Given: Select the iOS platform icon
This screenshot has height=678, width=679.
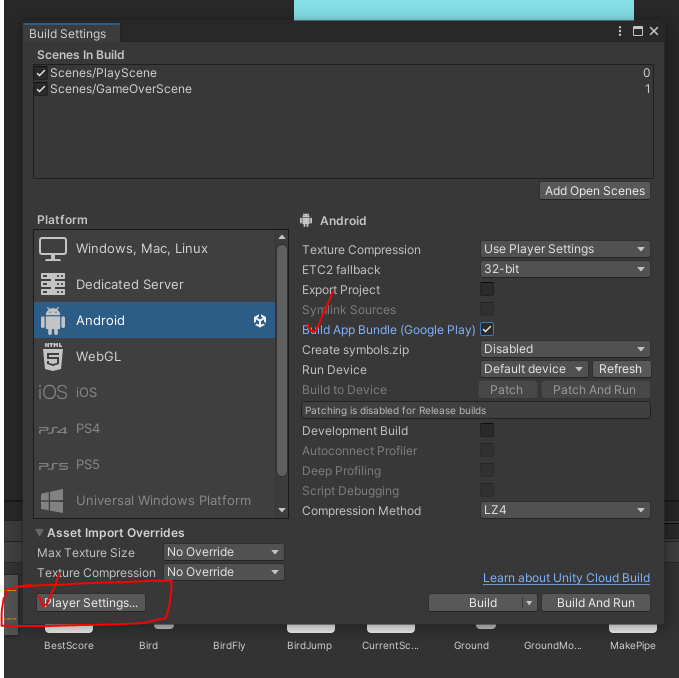Looking at the screenshot, I should tap(52, 392).
